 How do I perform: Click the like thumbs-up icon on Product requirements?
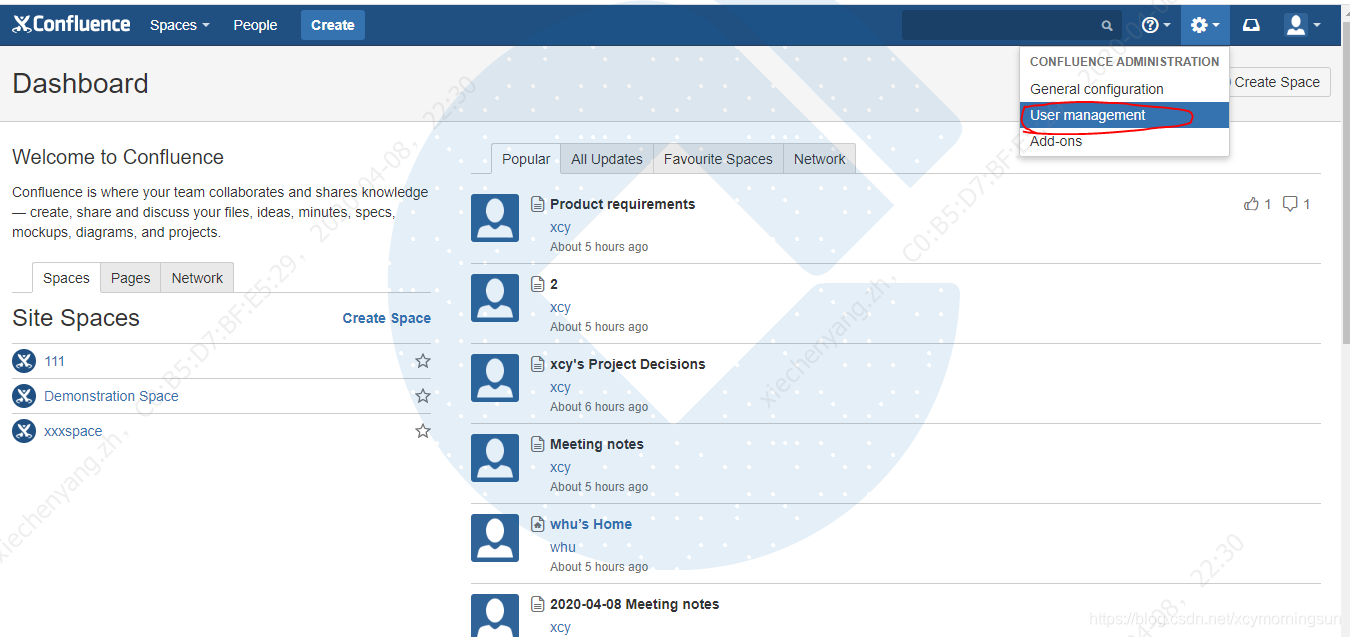1251,204
